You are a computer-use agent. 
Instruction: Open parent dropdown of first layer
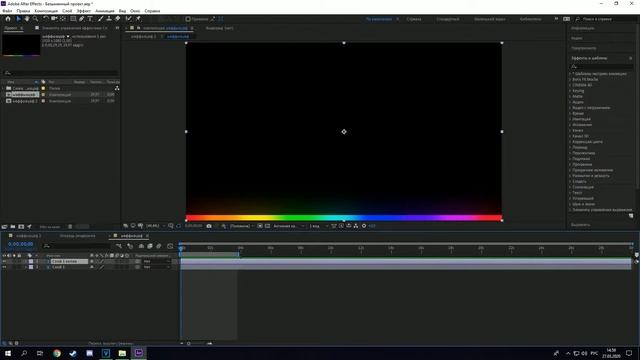(x=156, y=261)
